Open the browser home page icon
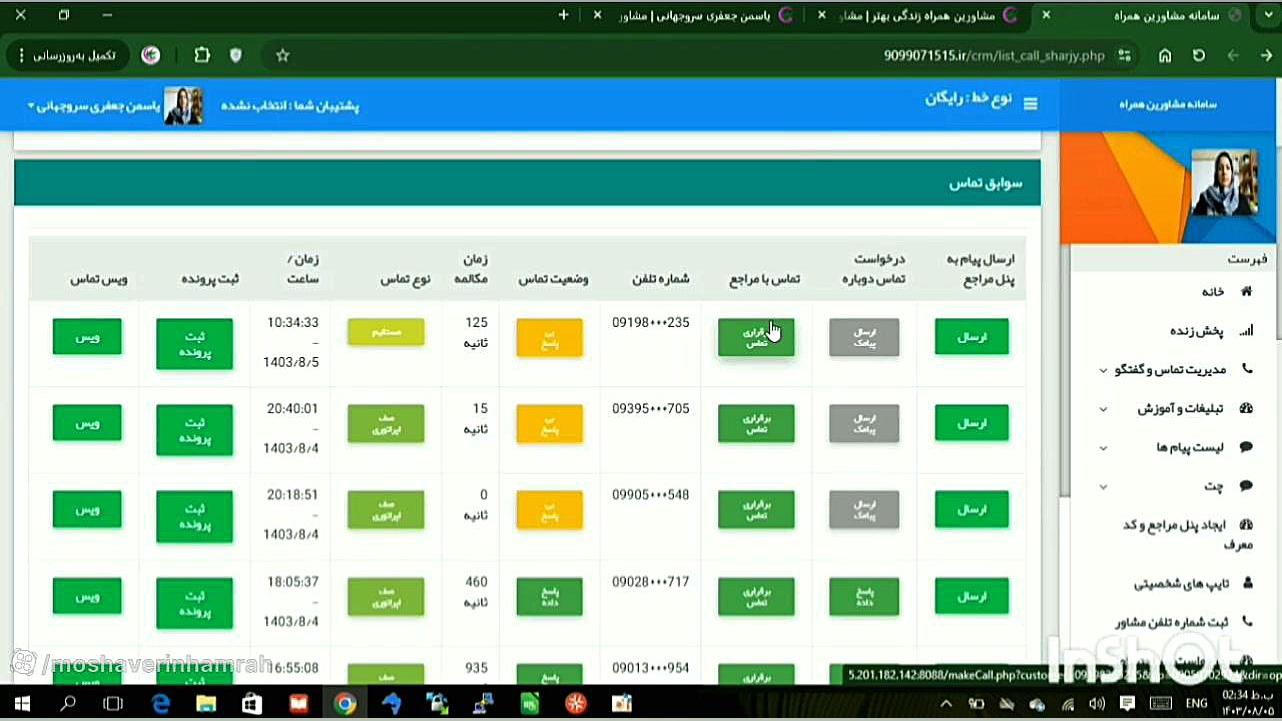Screen dimensions: 1282x721 [1165, 56]
